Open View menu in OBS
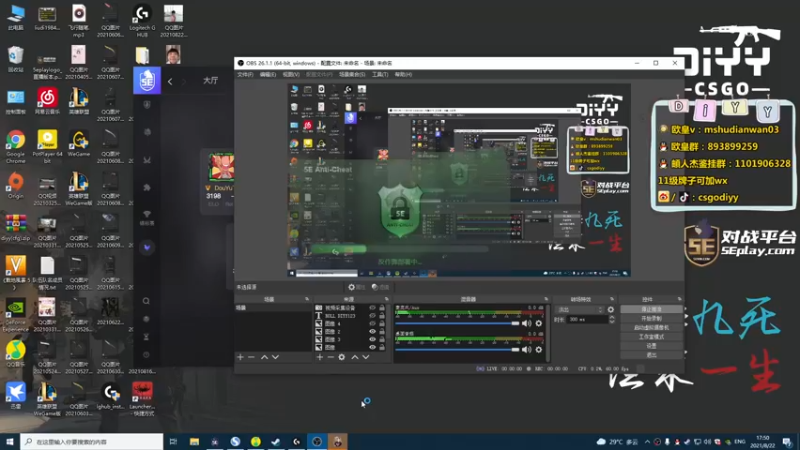Image resolution: width=800 pixels, height=450 pixels. (291, 74)
